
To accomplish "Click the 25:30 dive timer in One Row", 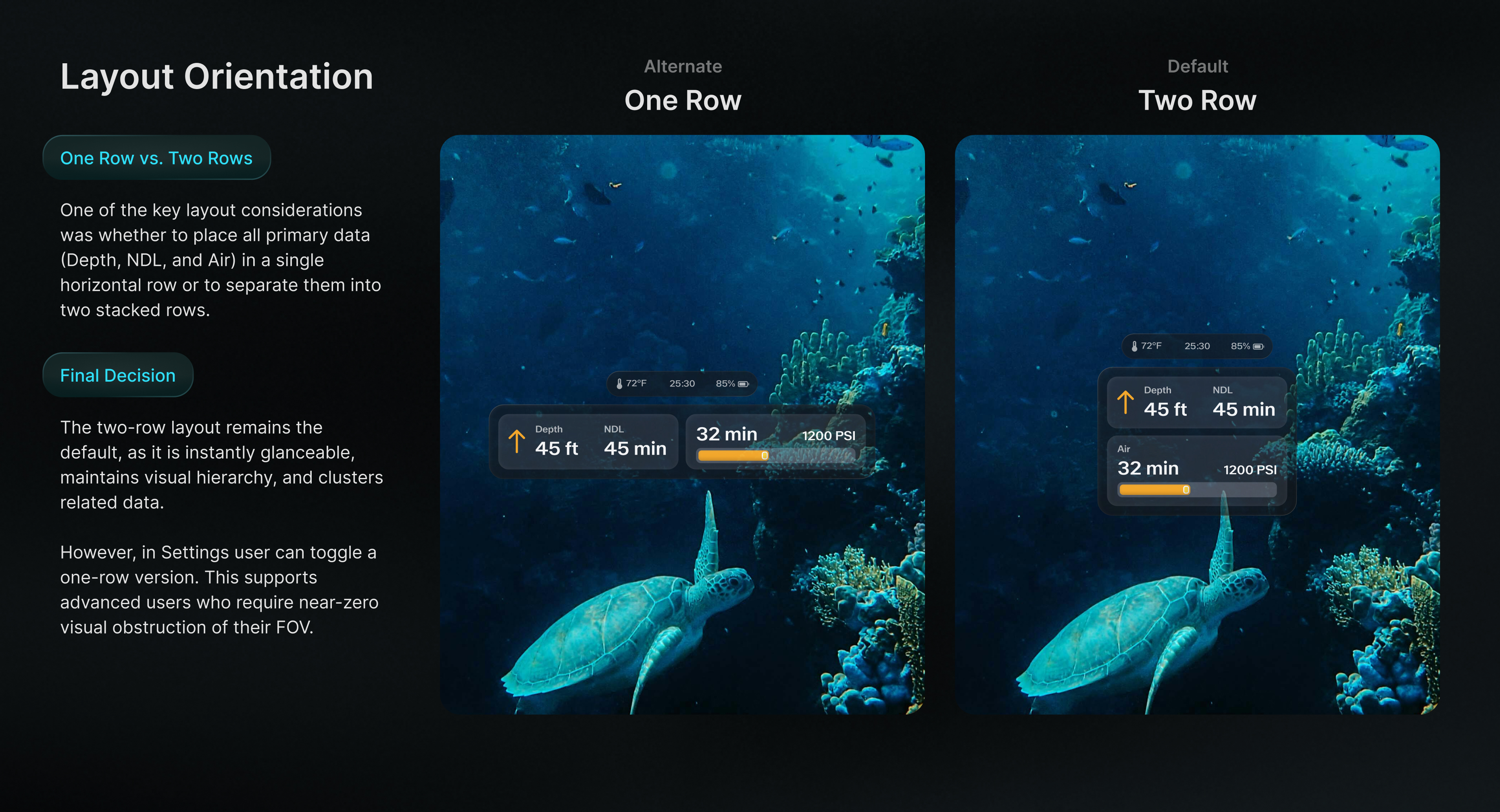I will [682, 384].
